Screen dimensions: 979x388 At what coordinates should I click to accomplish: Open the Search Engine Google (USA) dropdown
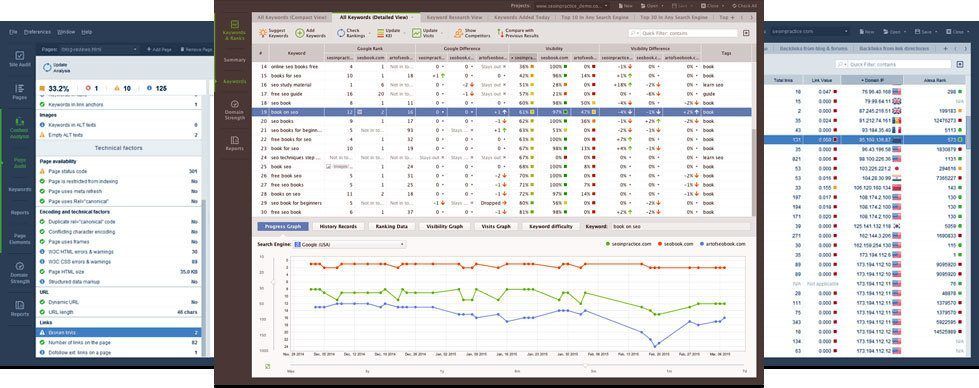350,244
